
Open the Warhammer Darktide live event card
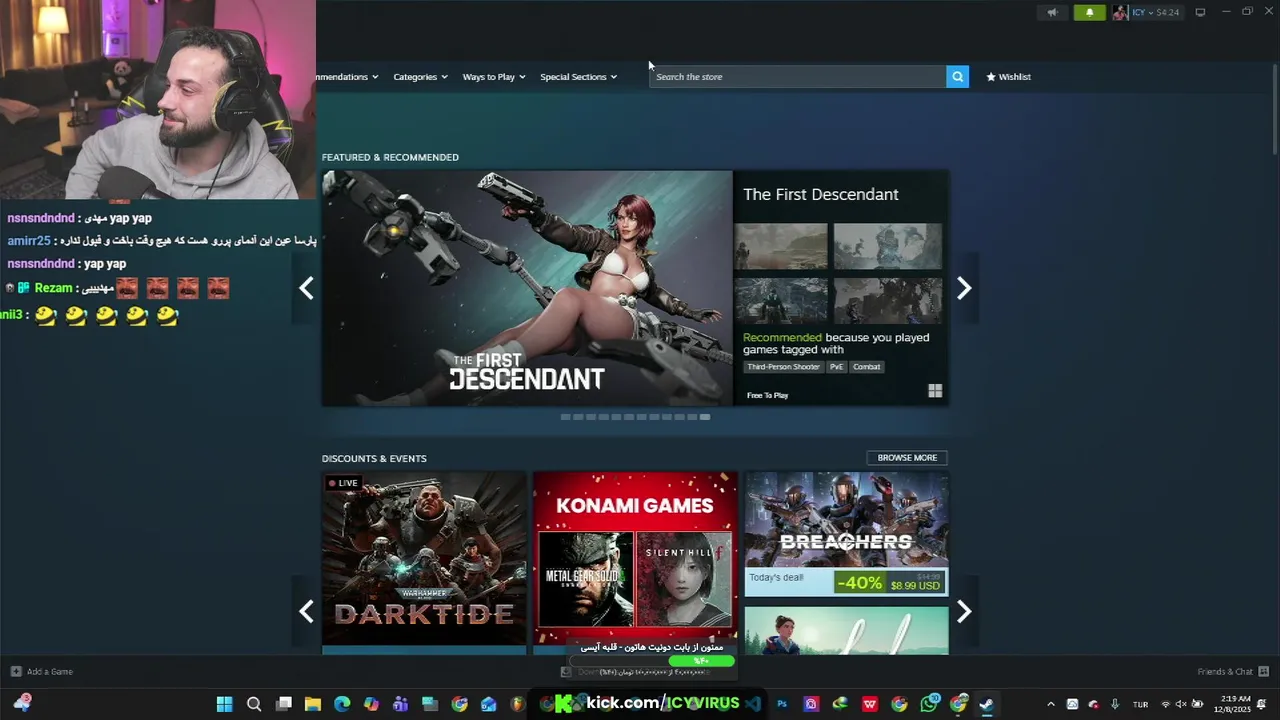coord(424,563)
